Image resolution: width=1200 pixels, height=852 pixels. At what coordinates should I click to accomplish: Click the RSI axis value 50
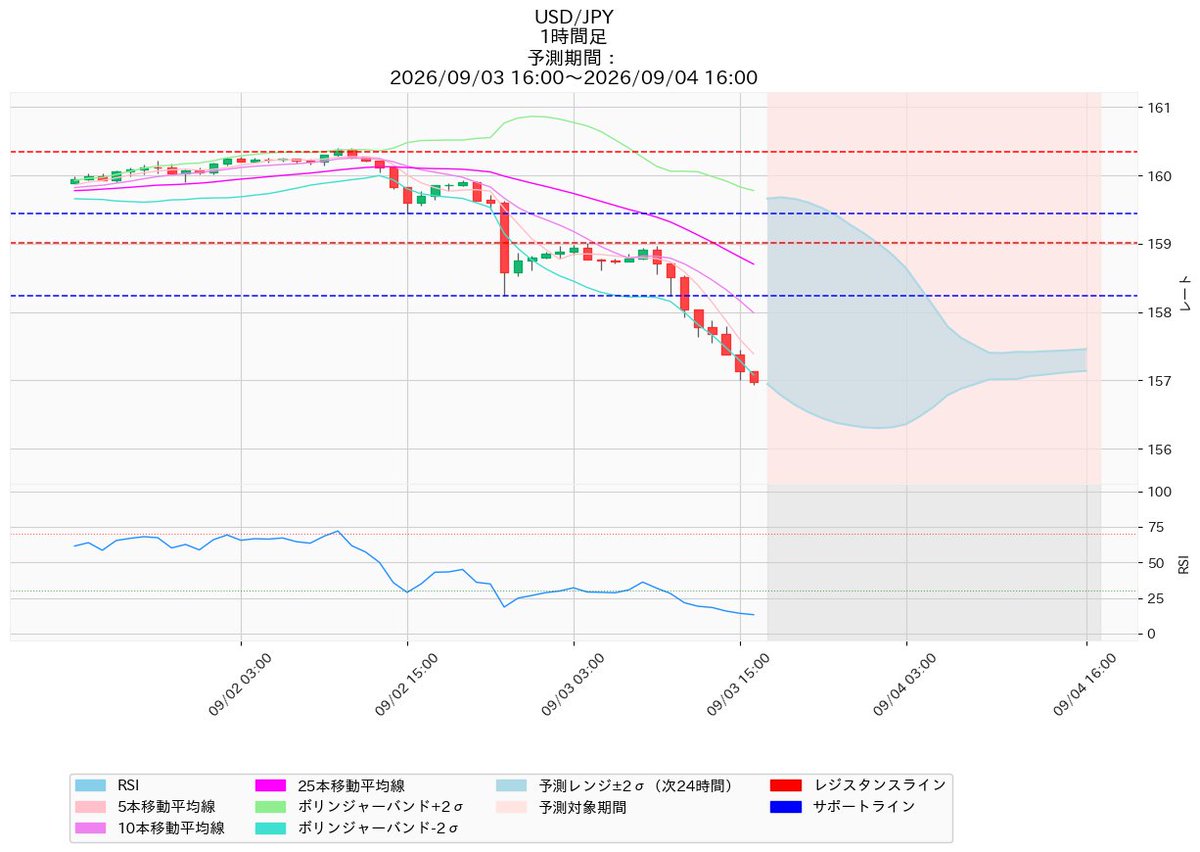point(1157,563)
